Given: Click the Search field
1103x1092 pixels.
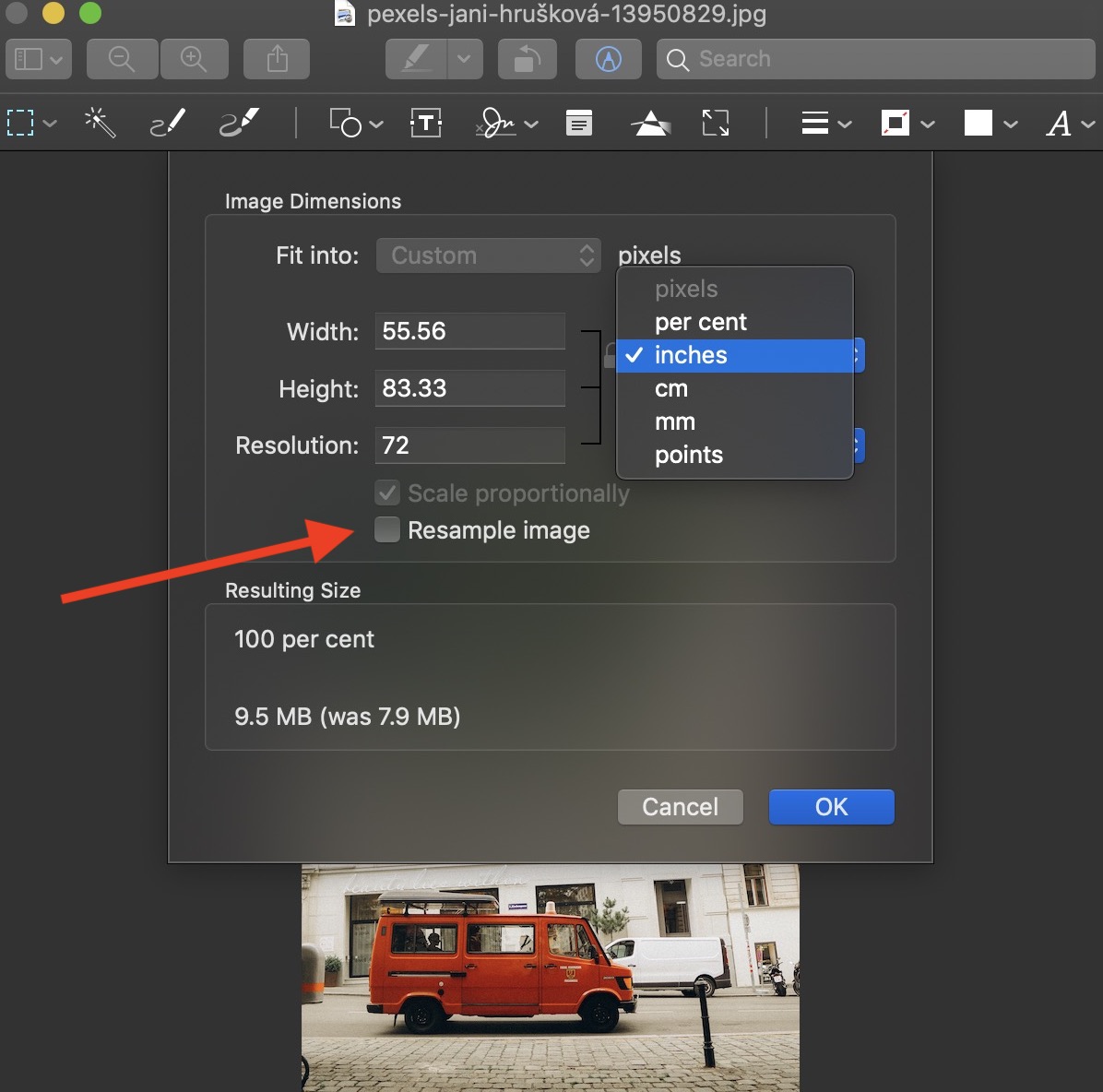Looking at the screenshot, I should pyautogui.click(x=876, y=59).
